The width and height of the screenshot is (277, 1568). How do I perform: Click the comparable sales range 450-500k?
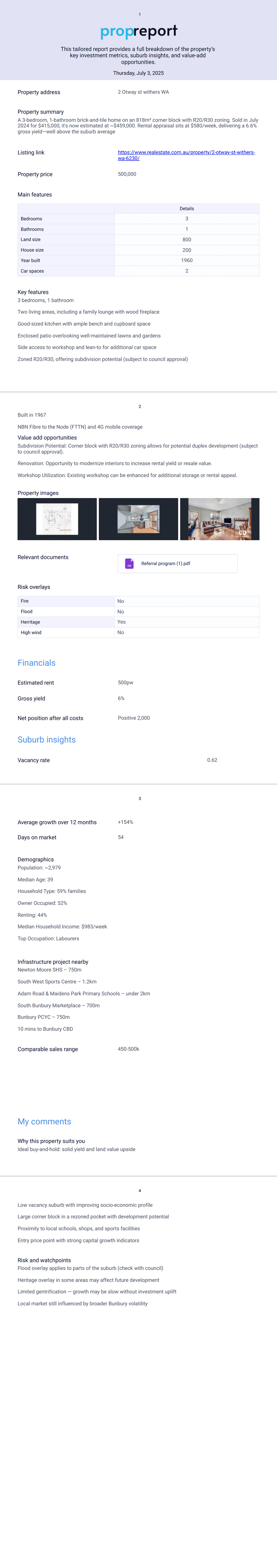(128, 1049)
